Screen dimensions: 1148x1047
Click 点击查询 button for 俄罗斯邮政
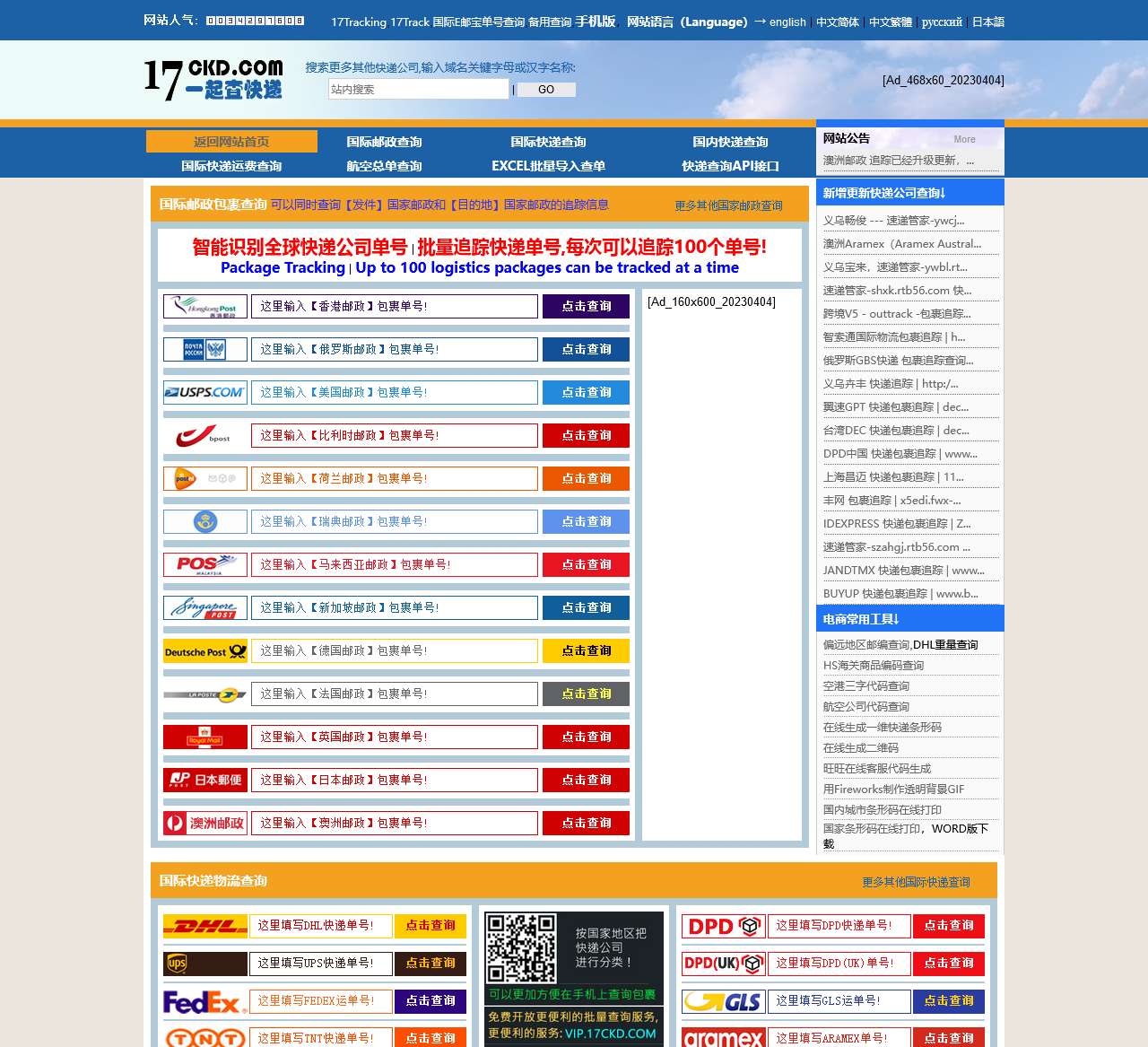click(x=586, y=350)
